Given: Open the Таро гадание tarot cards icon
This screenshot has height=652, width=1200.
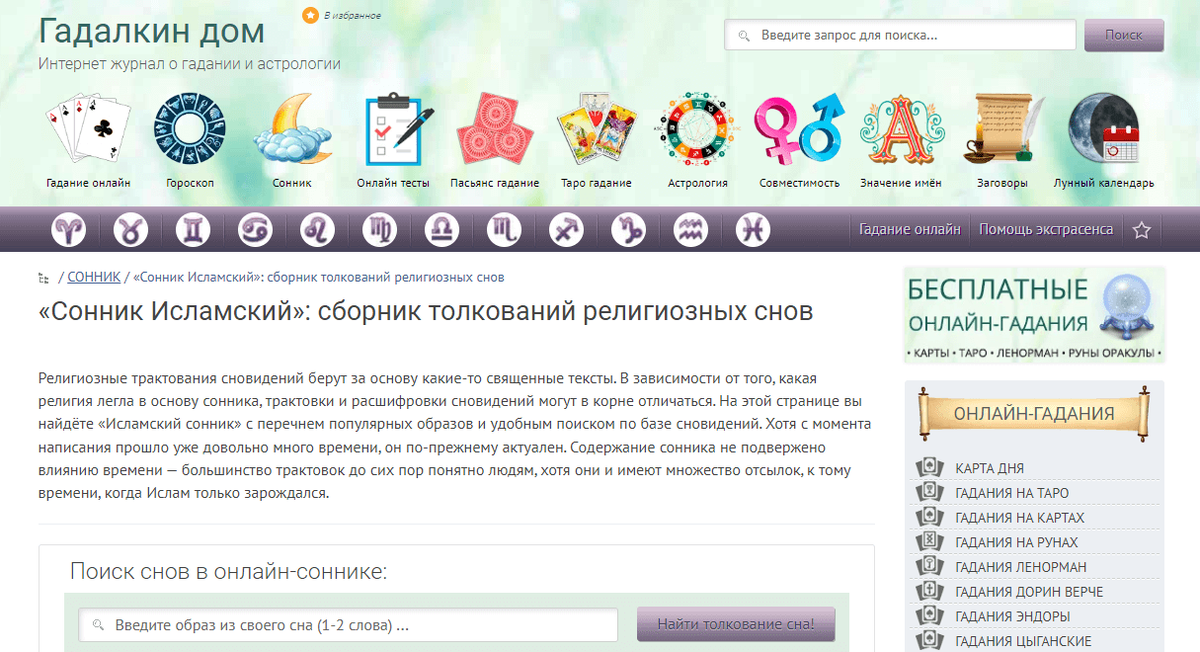Looking at the screenshot, I should point(596,130).
